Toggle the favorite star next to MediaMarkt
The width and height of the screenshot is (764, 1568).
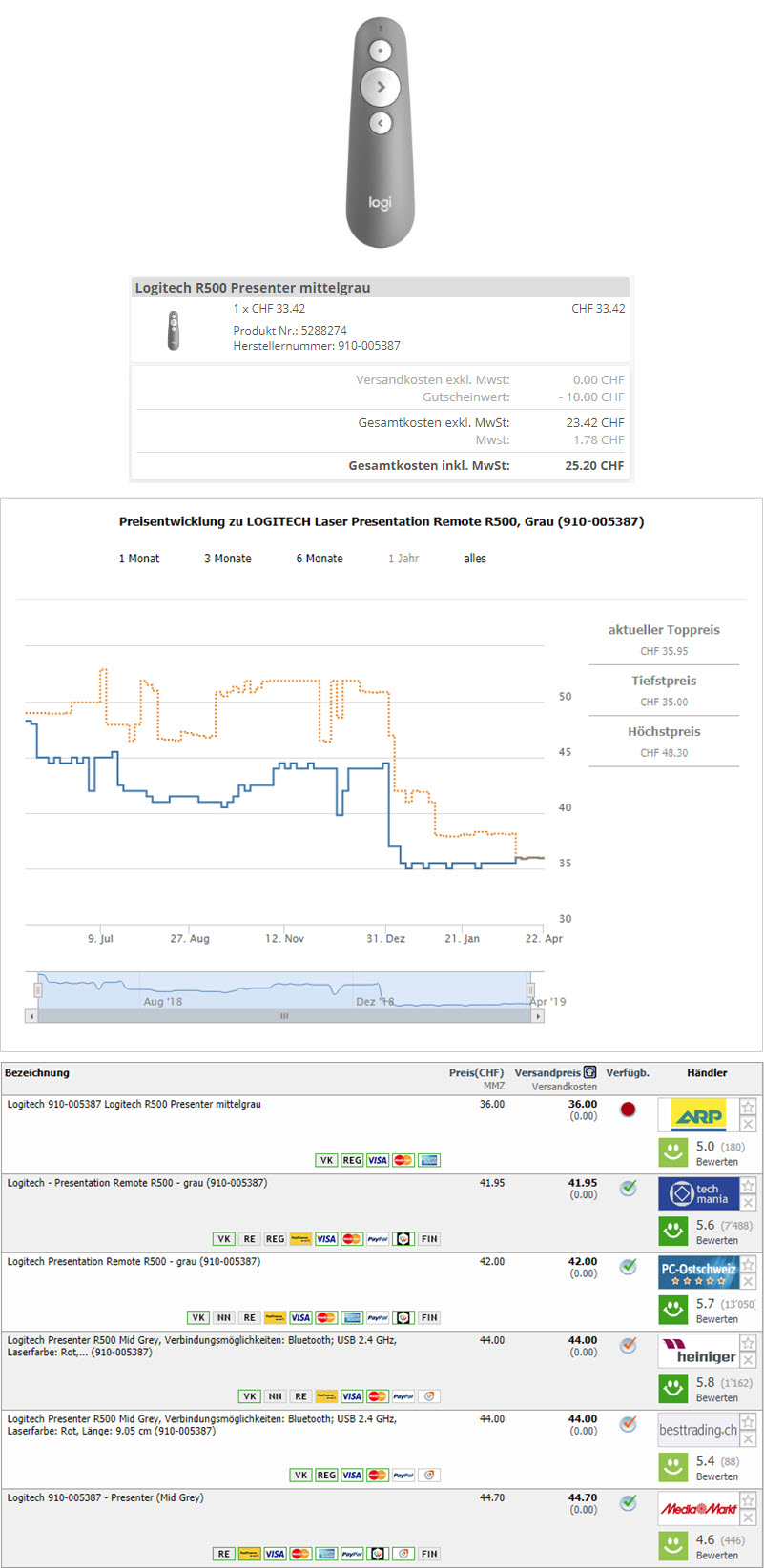tap(749, 1500)
